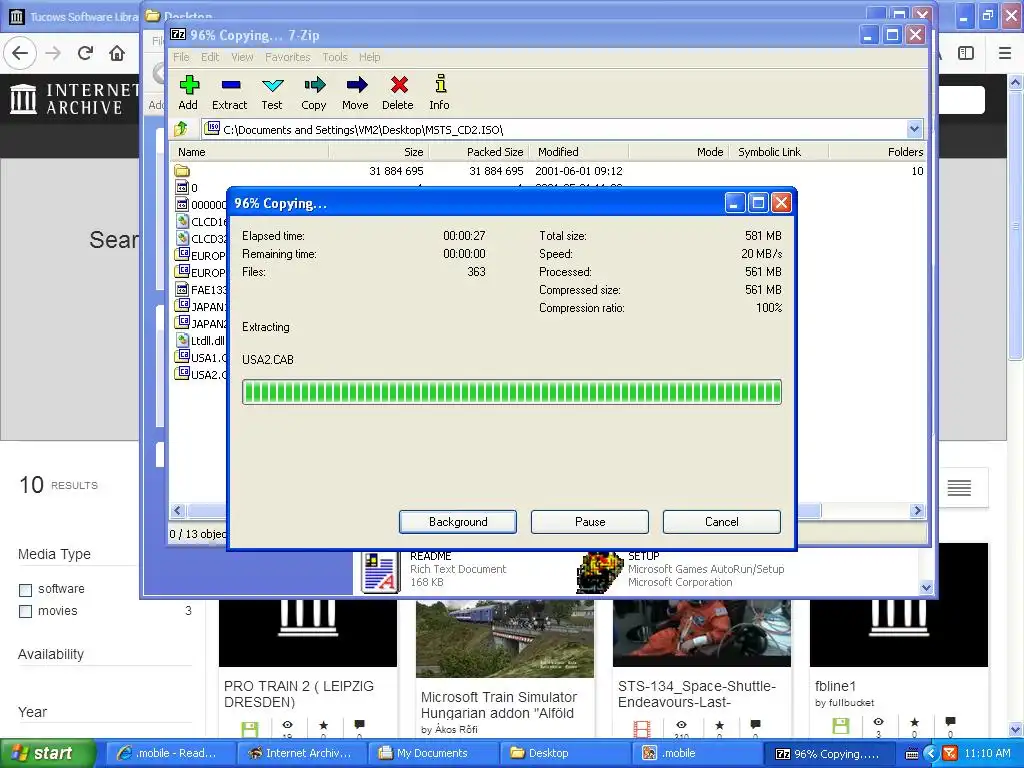The image size is (1024, 768).
Task: Click the Background button
Action: pos(458,522)
